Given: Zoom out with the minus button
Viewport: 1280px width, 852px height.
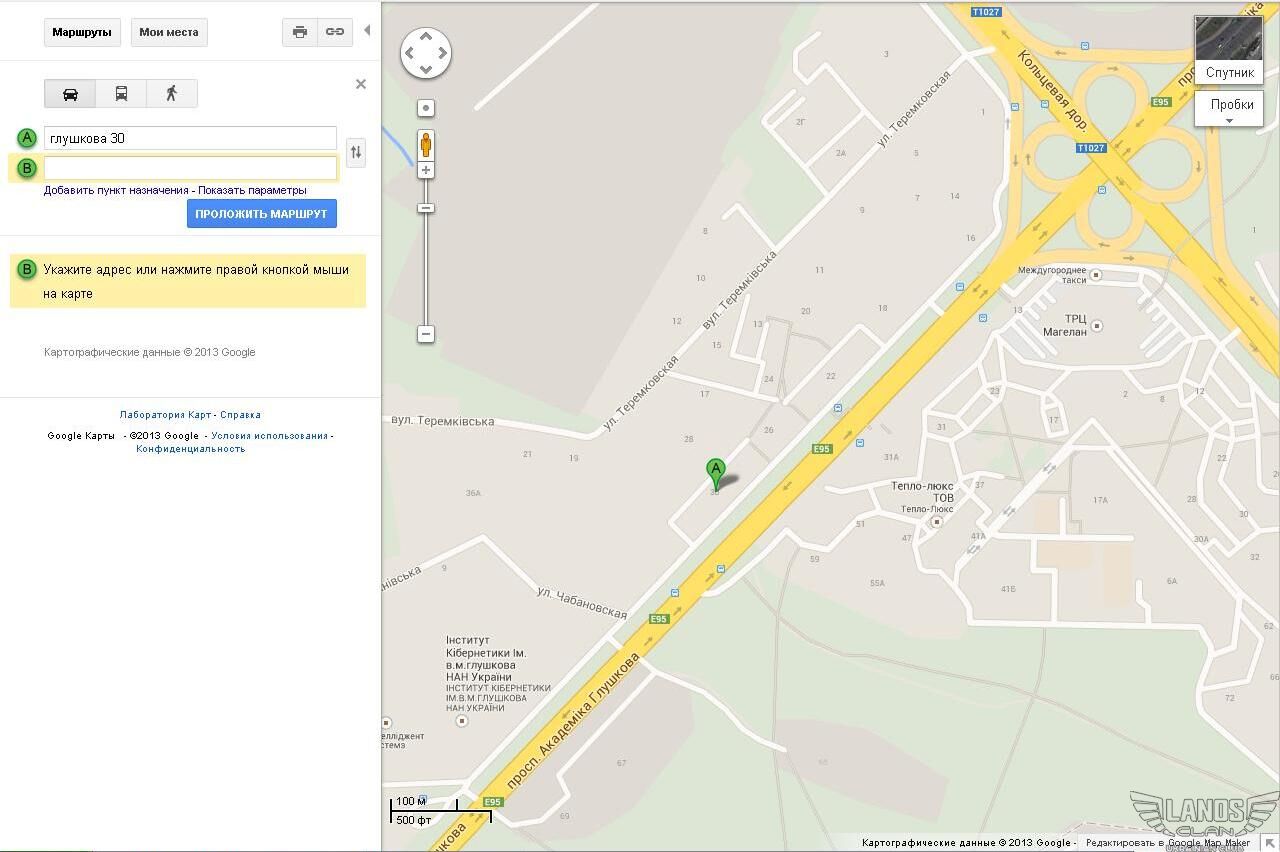Looking at the screenshot, I should 426,334.
